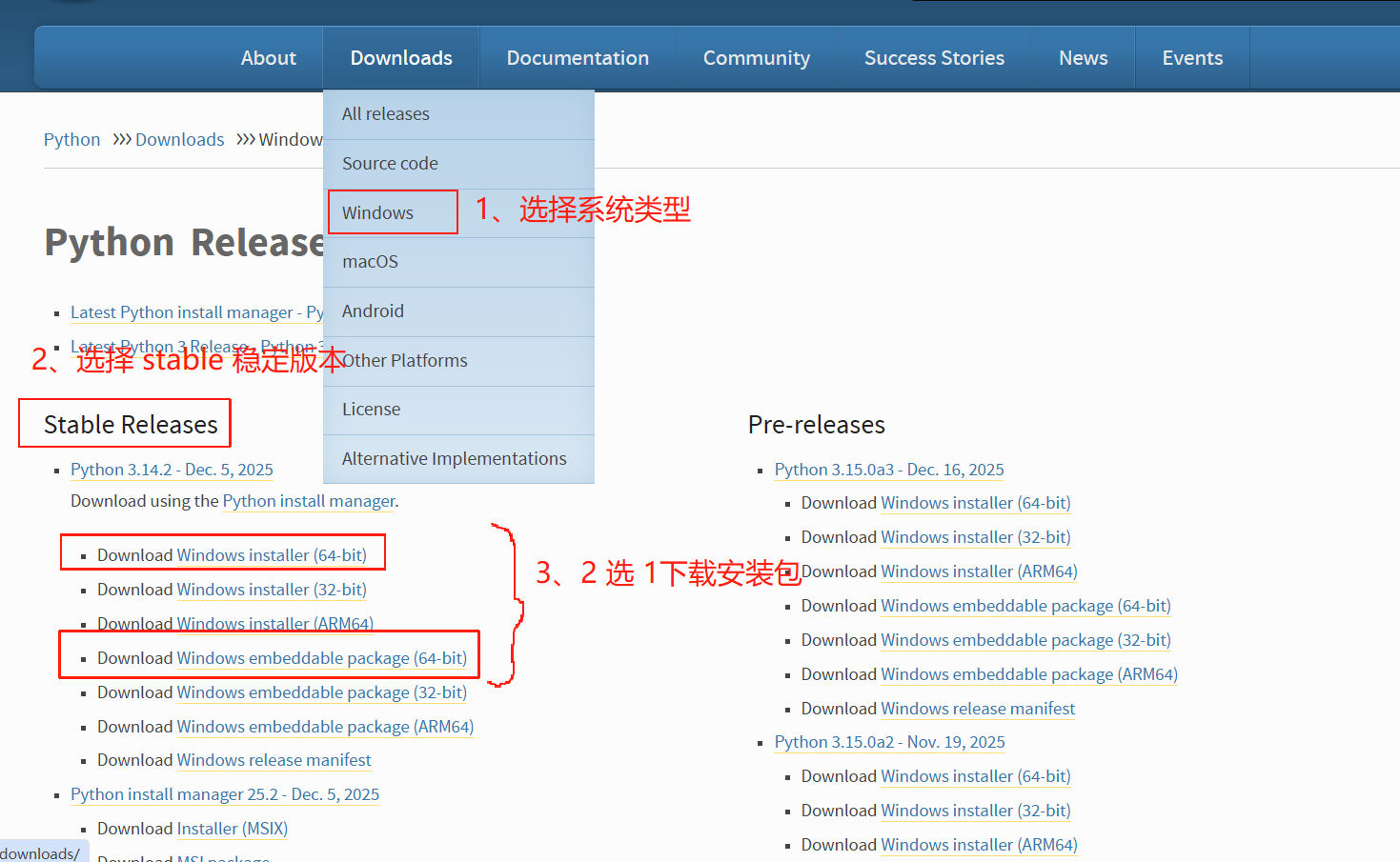Download 3.15.0a3 Windows installer (32-bit)
1400x862 pixels.
click(976, 537)
